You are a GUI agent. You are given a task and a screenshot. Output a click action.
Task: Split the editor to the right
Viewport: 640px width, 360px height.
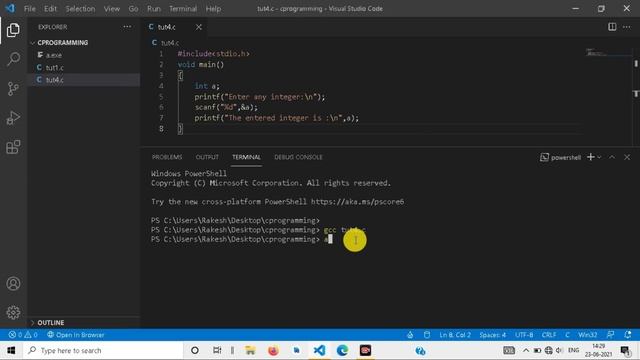612,27
